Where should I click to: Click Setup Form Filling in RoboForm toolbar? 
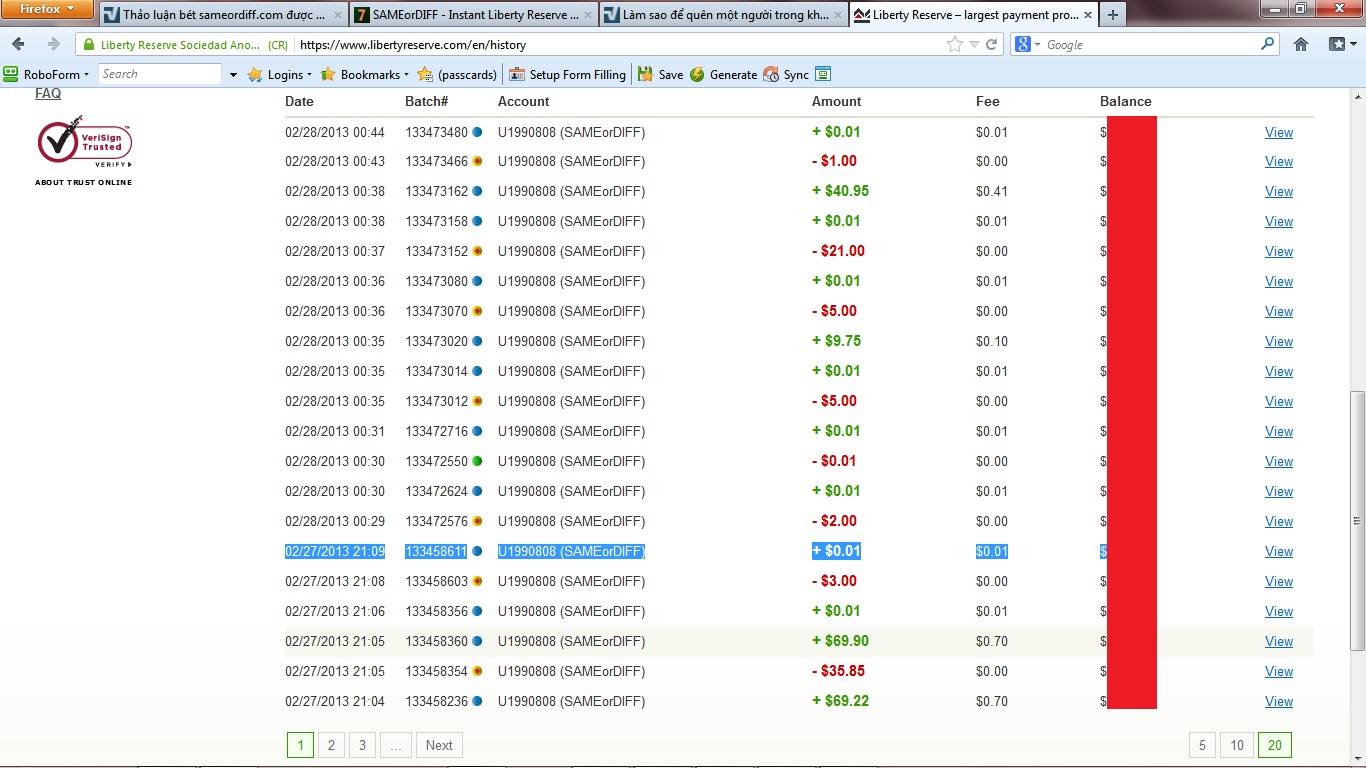coord(567,74)
